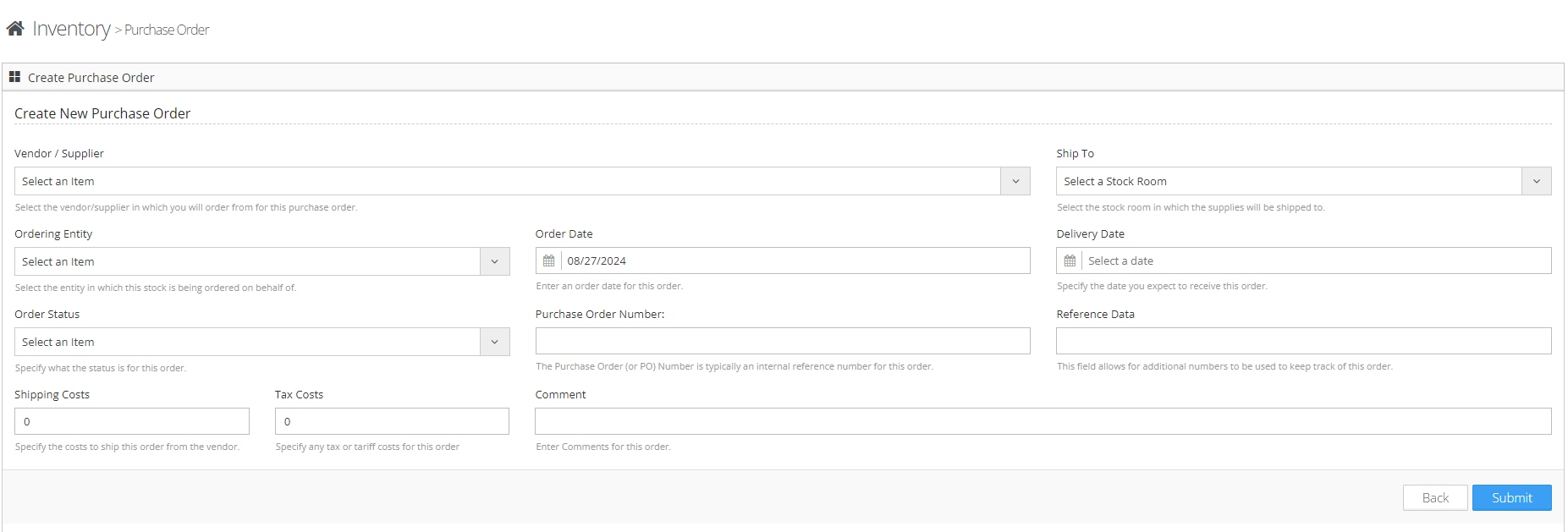The image size is (1568, 532).
Task: Expand the Ship To stock room dropdown
Action: coord(1536,181)
